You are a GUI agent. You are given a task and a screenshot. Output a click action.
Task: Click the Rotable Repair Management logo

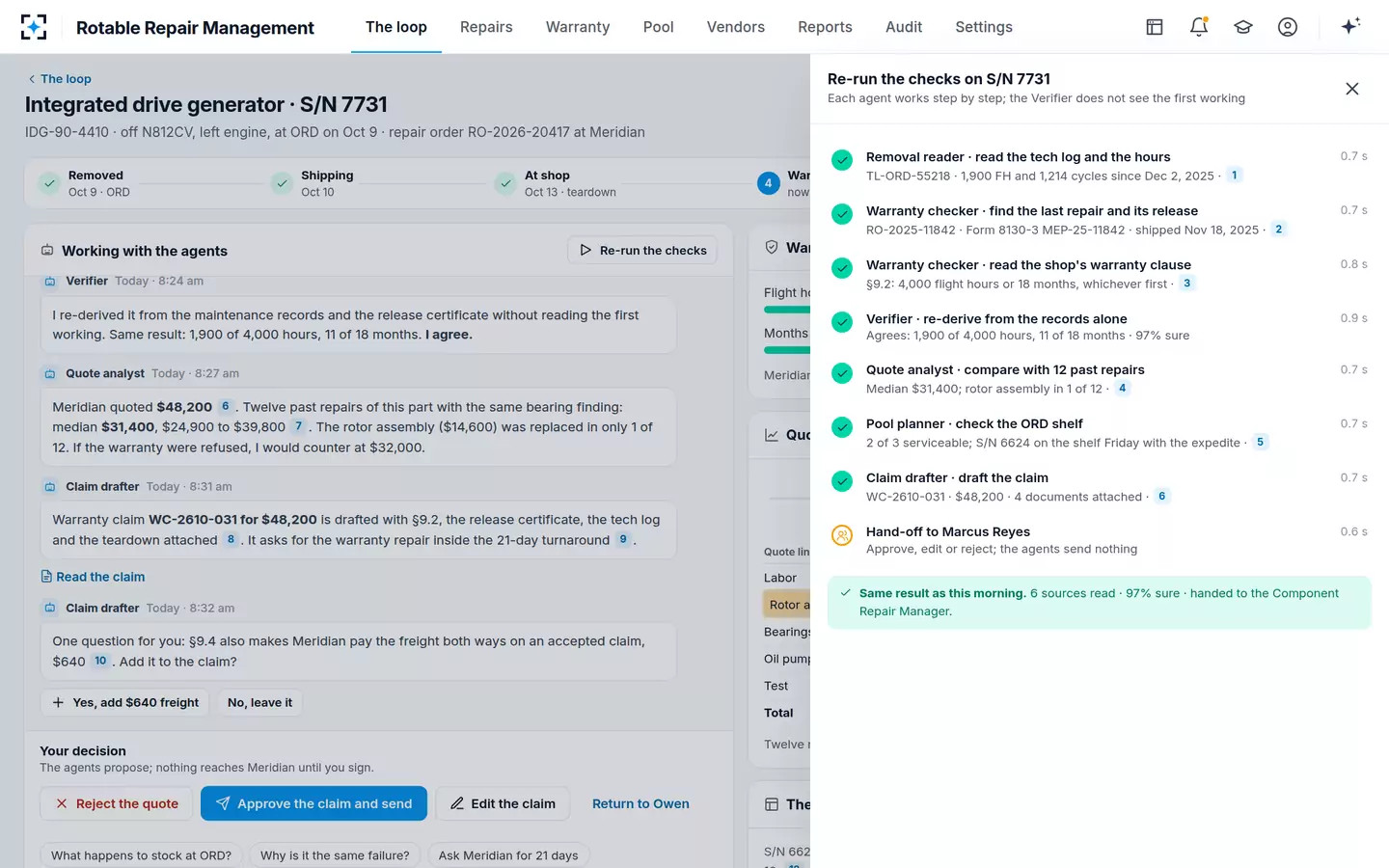click(x=34, y=27)
